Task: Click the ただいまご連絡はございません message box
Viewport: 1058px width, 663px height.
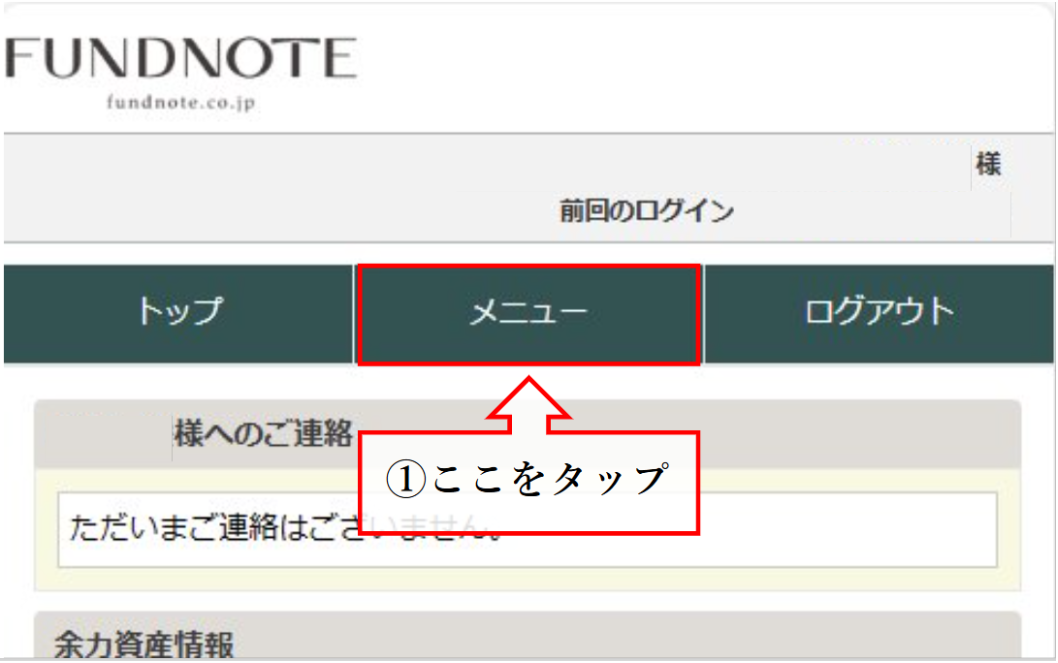Action: [x=527, y=529]
